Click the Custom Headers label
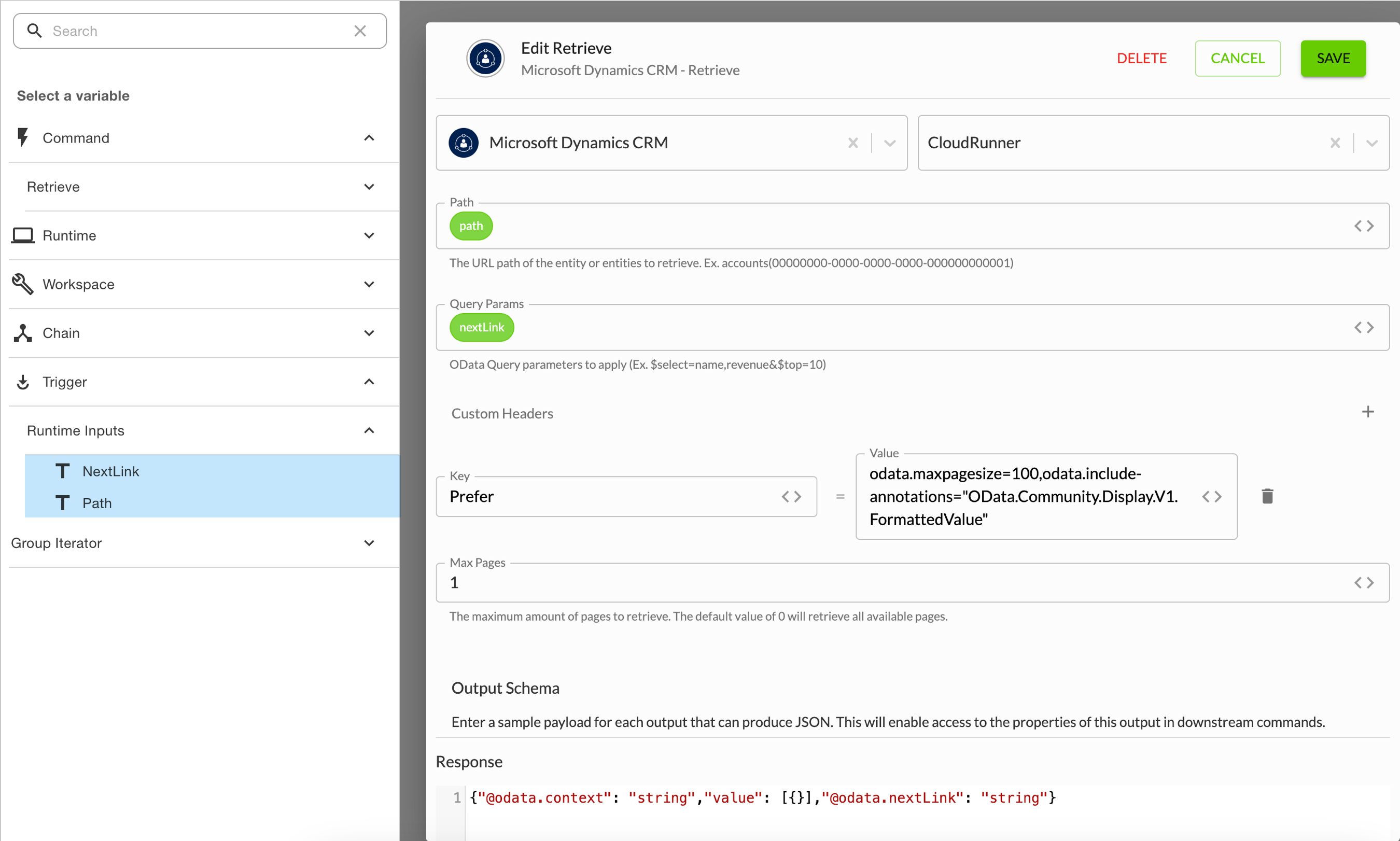Image resolution: width=1400 pixels, height=841 pixels. (x=502, y=414)
